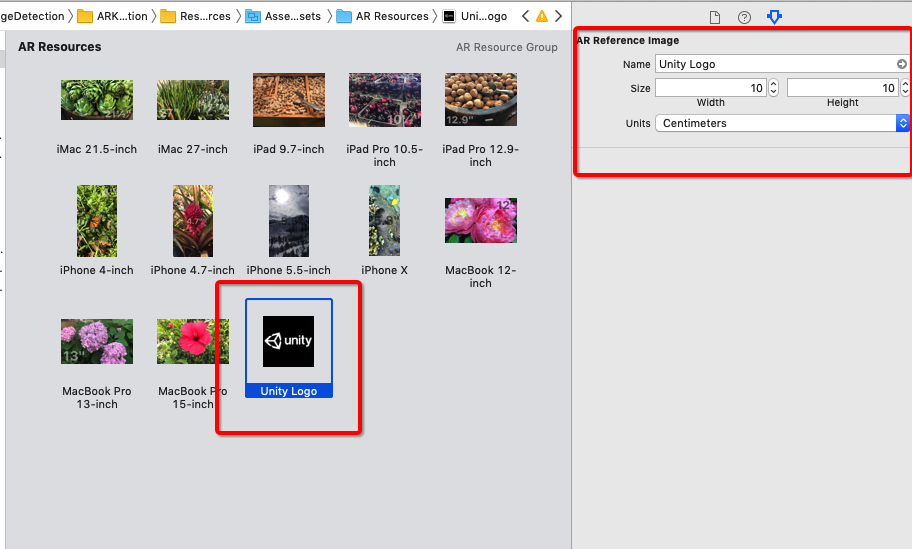Open the Units dropdown showing Centimeters
Viewport: 912px width, 549px height.
point(782,123)
